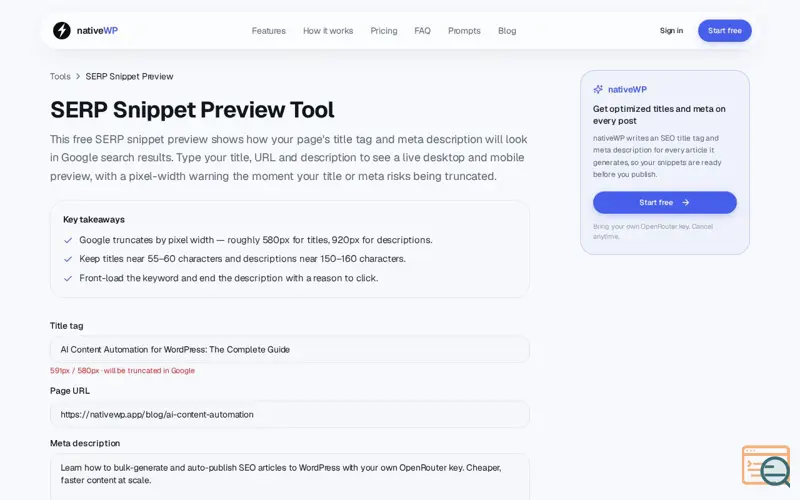Click the Meta description label
The width and height of the screenshot is (800, 500).
pos(85,443)
